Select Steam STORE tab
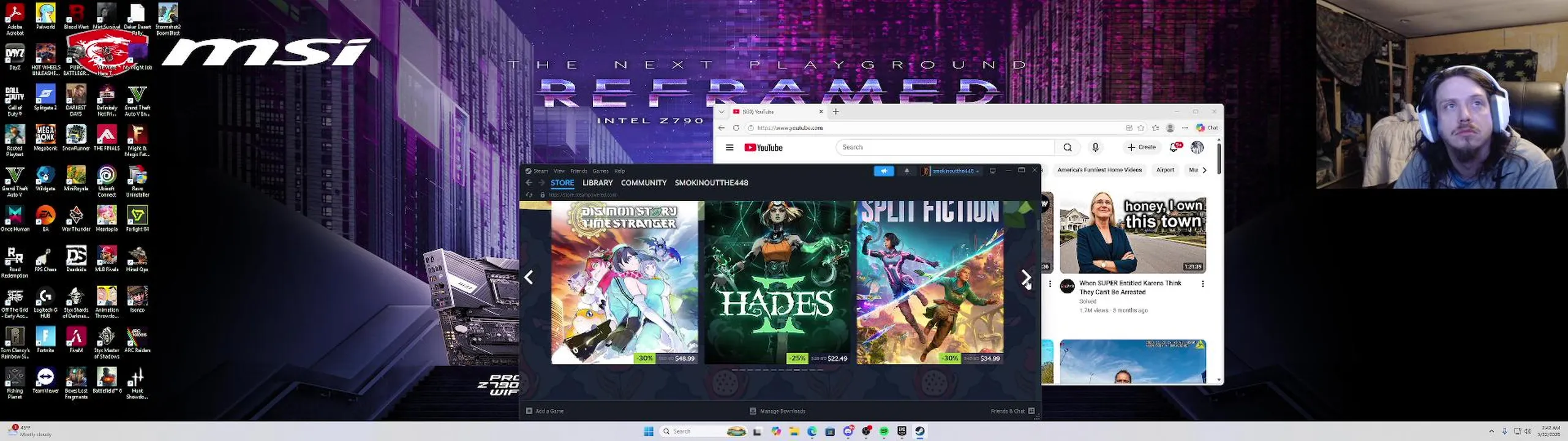1568x441 pixels. [562, 183]
